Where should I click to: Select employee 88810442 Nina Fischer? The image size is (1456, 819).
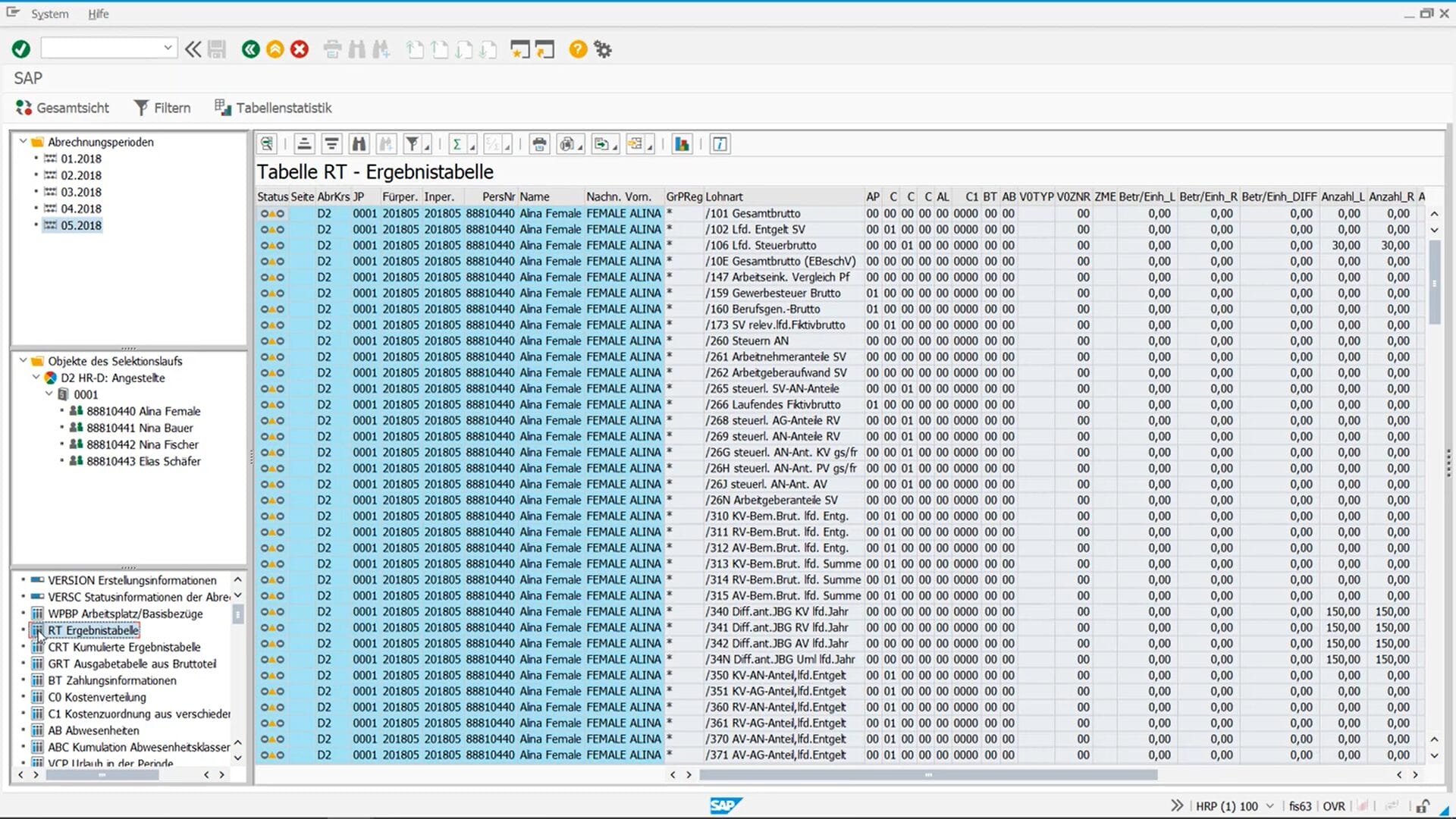143,444
